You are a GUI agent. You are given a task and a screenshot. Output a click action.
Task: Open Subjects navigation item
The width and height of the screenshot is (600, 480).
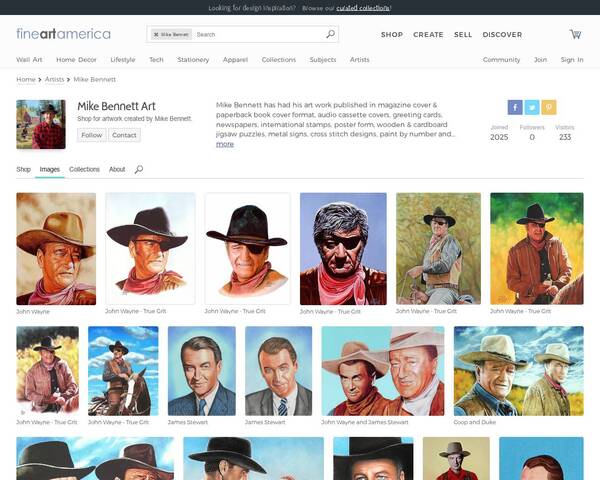(323, 60)
